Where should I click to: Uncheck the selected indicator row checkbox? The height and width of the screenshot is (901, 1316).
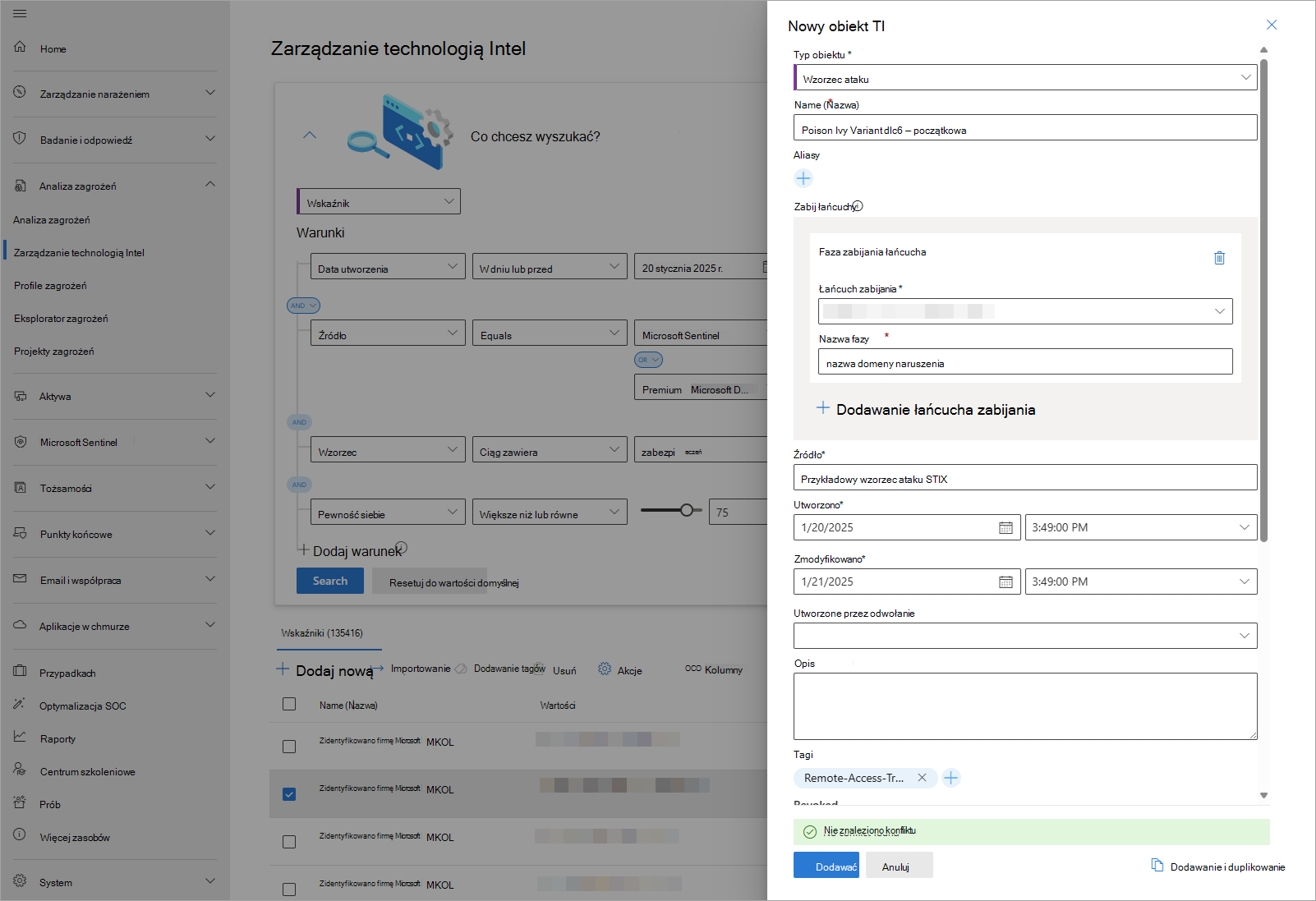coord(289,794)
